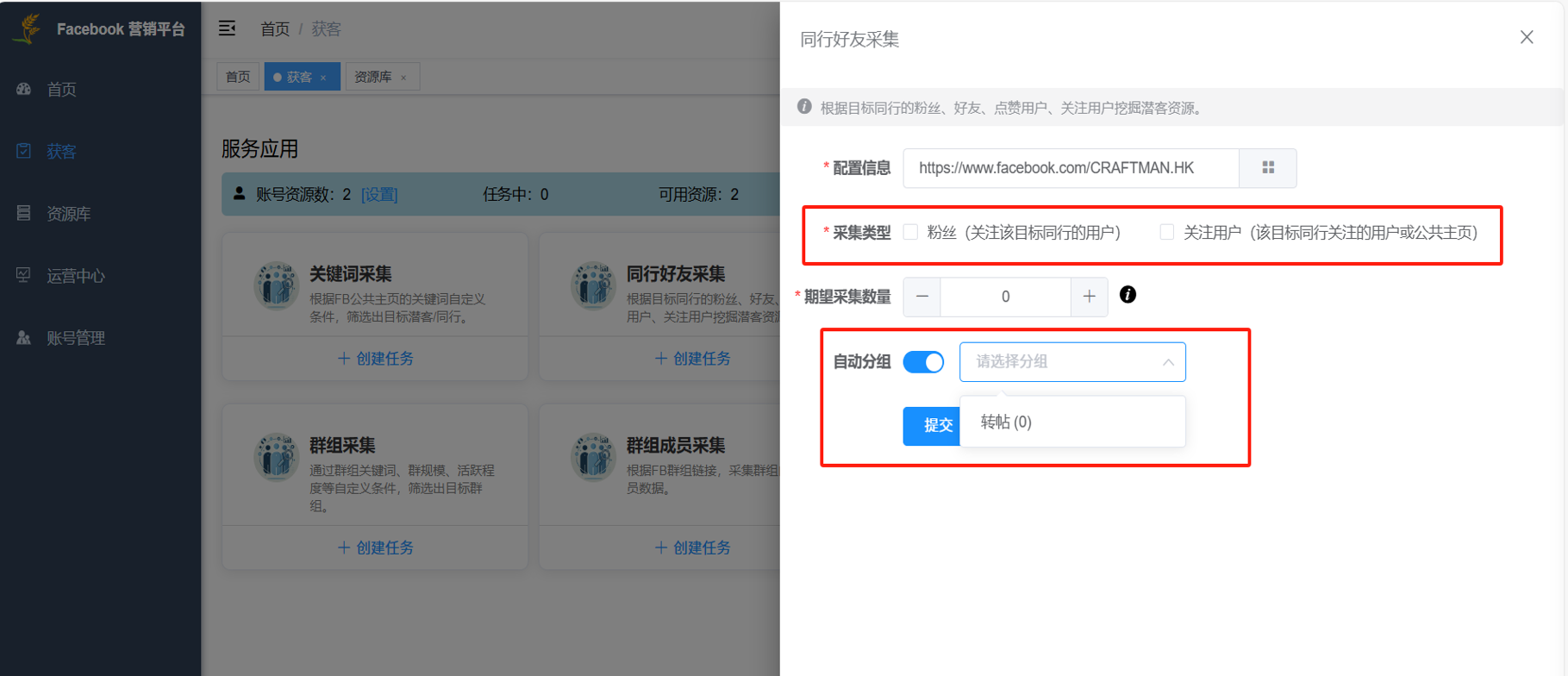Click the 可用资源: 2 status text
Viewport: 1568px width, 676px height.
tap(698, 195)
